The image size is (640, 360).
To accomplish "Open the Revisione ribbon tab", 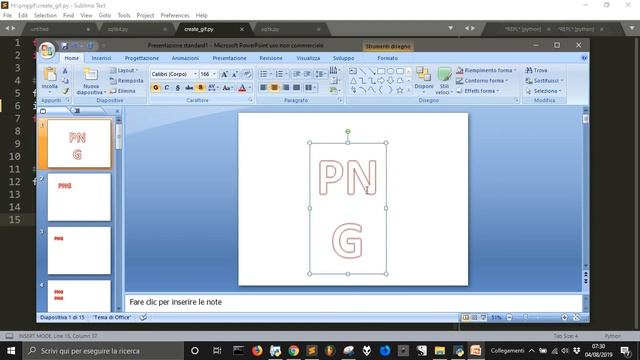I will pos(271,58).
